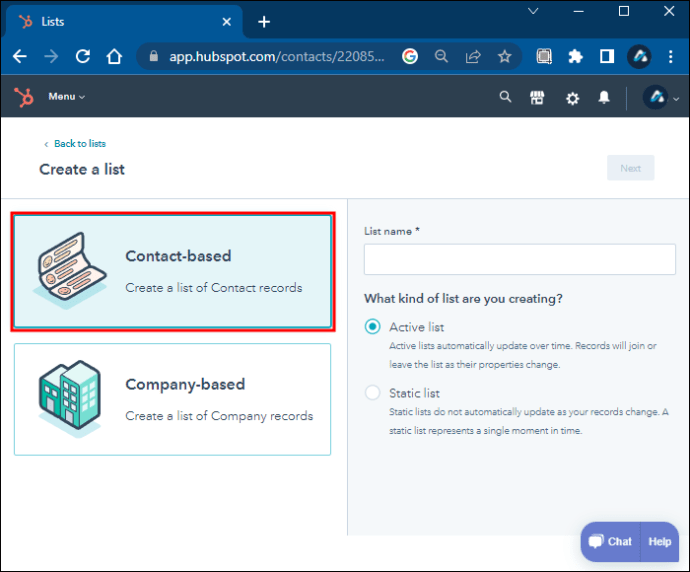Click the contact cards illustration
The height and width of the screenshot is (572, 690).
(70, 270)
